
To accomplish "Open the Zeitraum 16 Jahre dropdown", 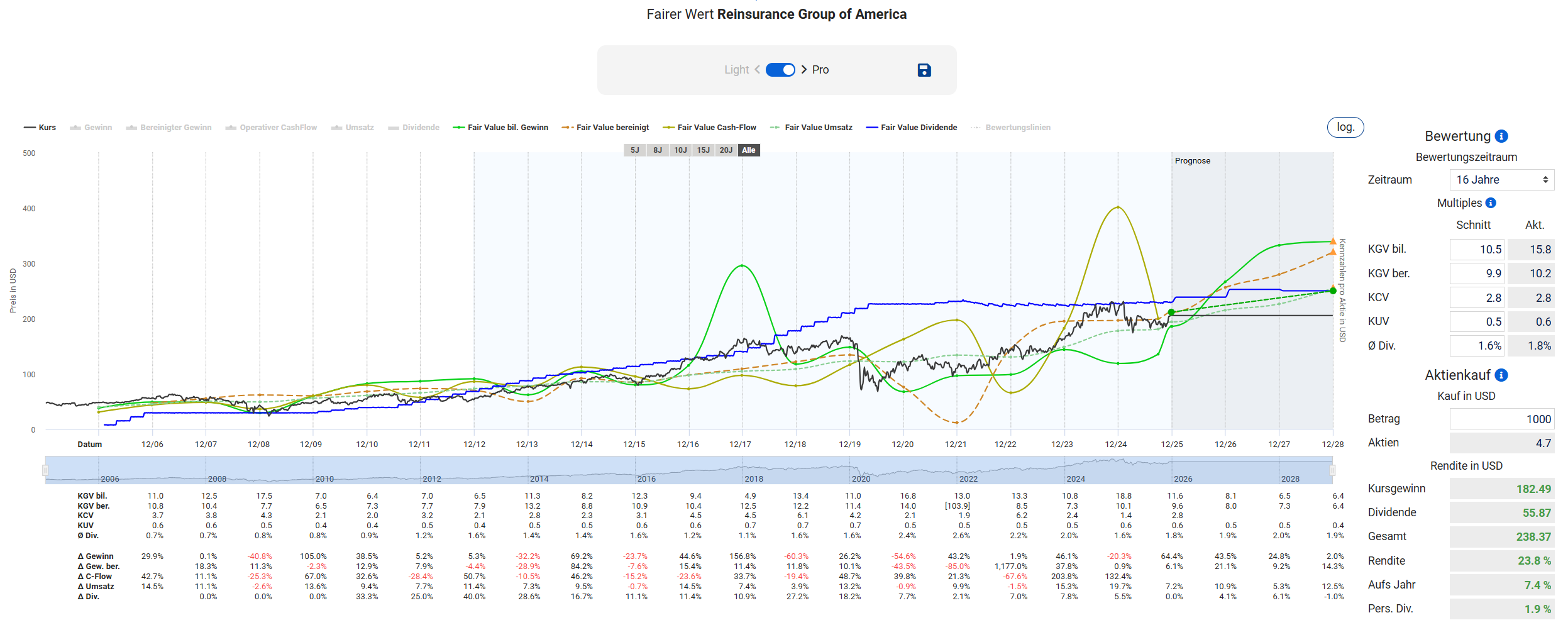I will pyautogui.click(x=1501, y=180).
